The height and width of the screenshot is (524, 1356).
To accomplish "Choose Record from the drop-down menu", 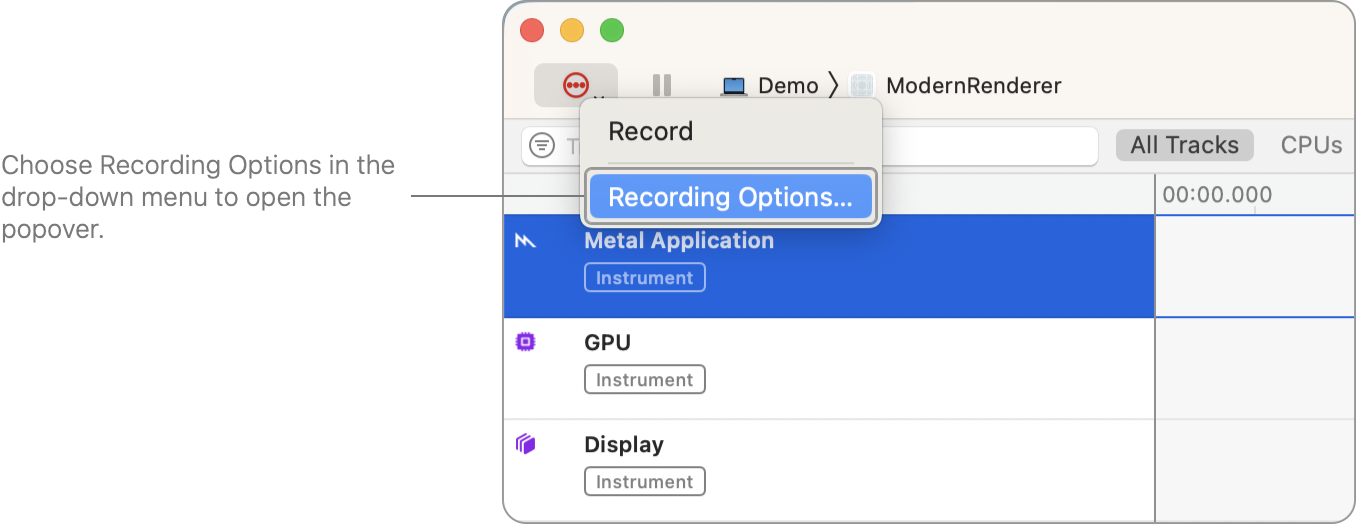I will click(651, 132).
